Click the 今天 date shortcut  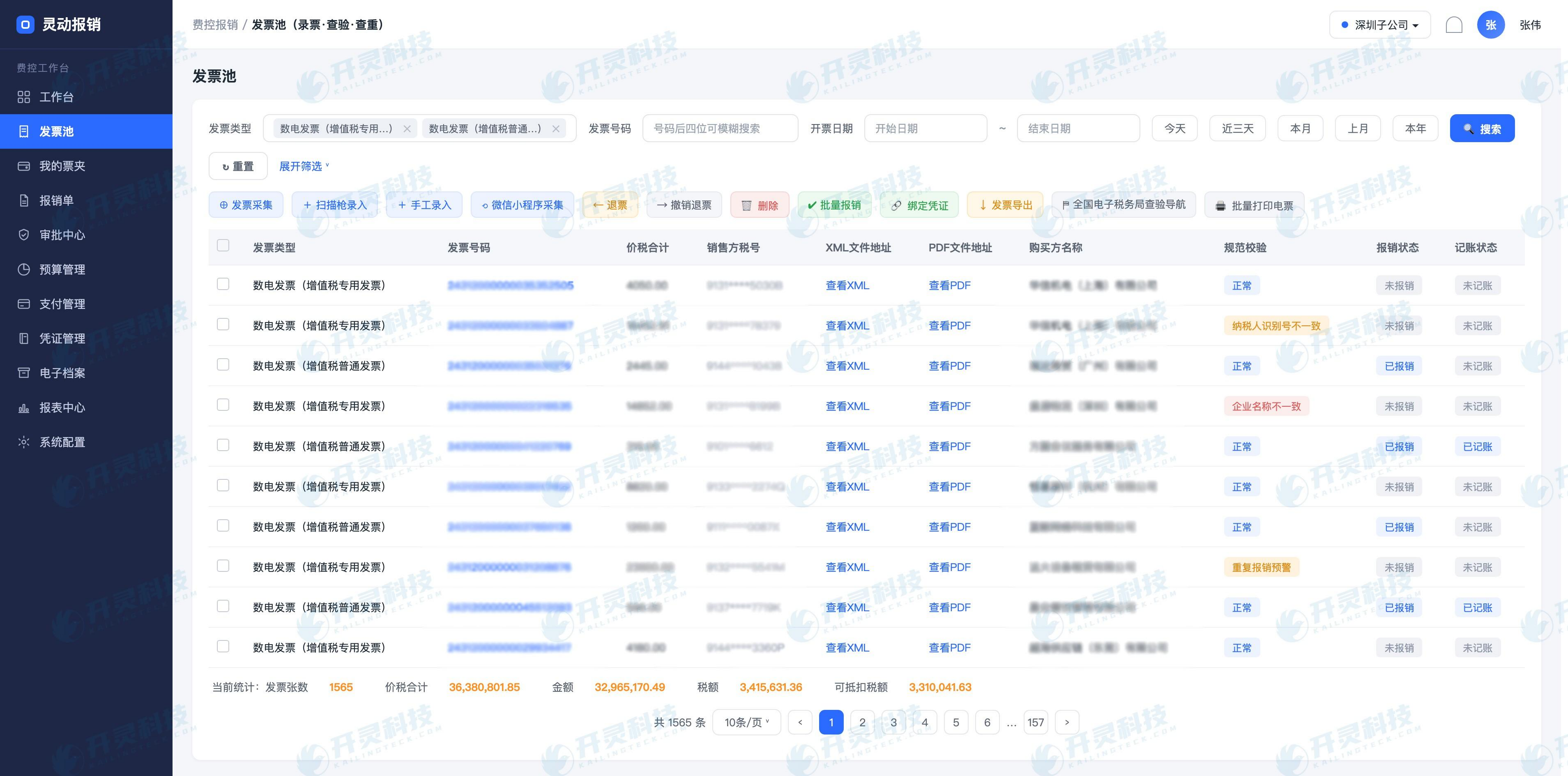tap(1175, 129)
